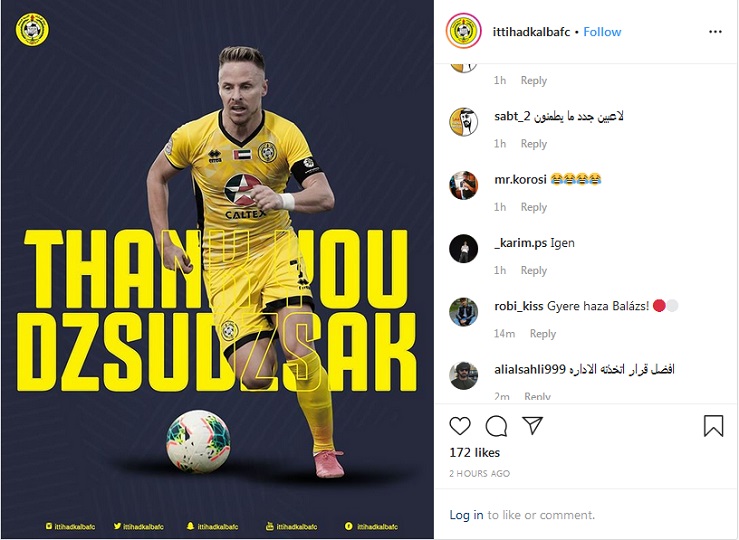Image resolution: width=739 pixels, height=540 pixels.
Task: Reply to the mr.korosi comment
Action: point(534,207)
